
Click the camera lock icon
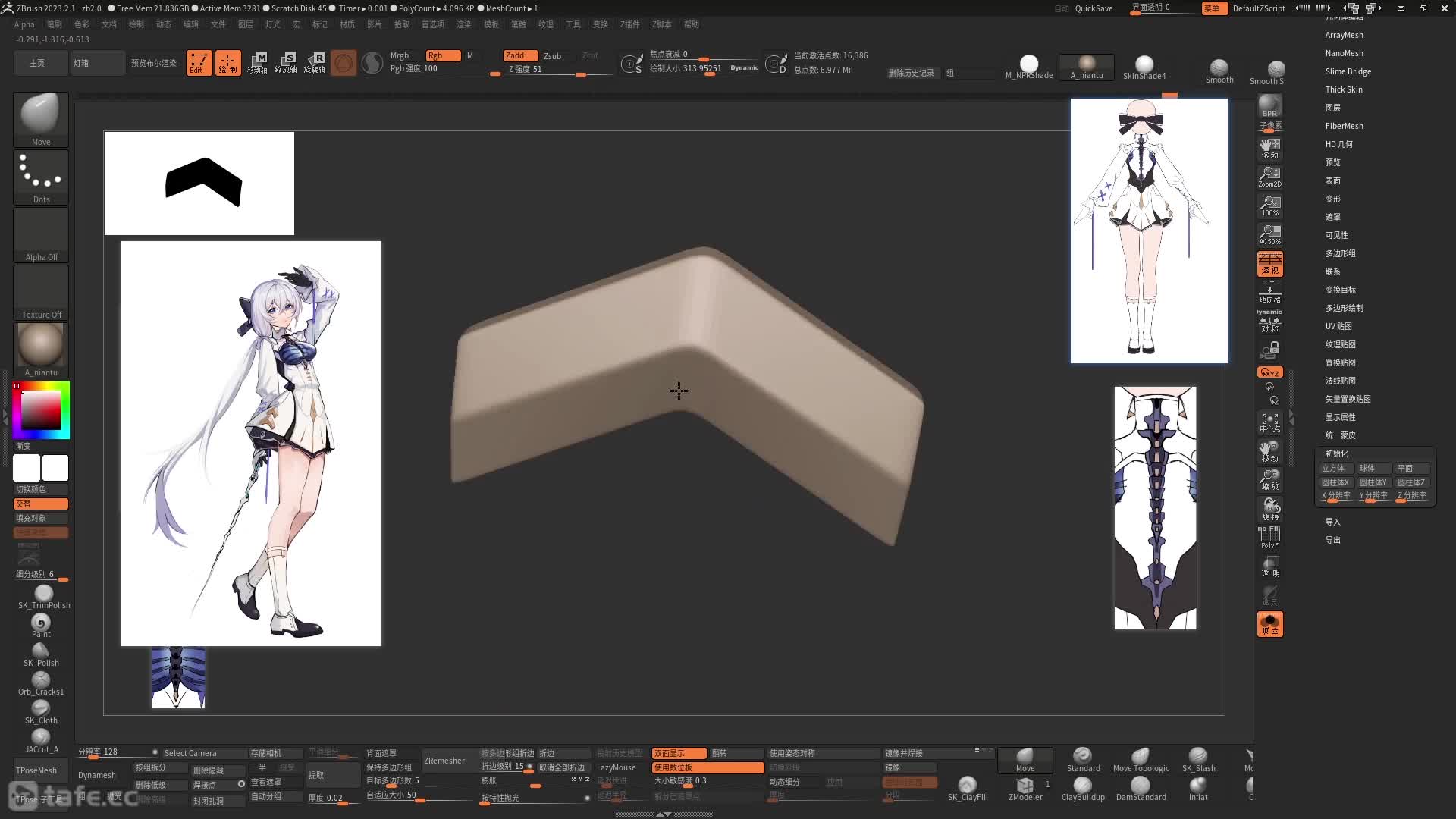coord(1269,350)
